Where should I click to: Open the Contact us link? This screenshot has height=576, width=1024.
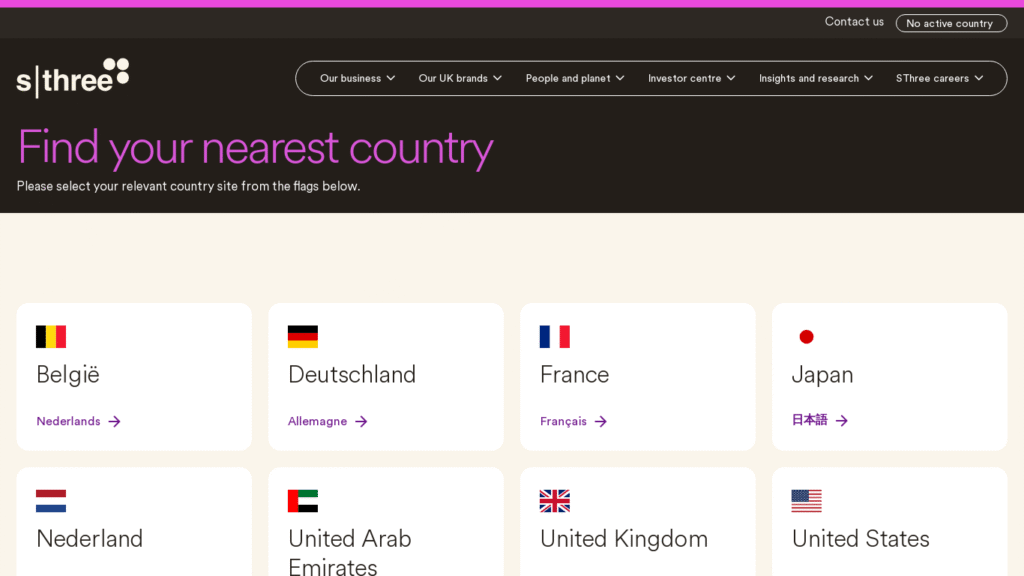click(854, 22)
